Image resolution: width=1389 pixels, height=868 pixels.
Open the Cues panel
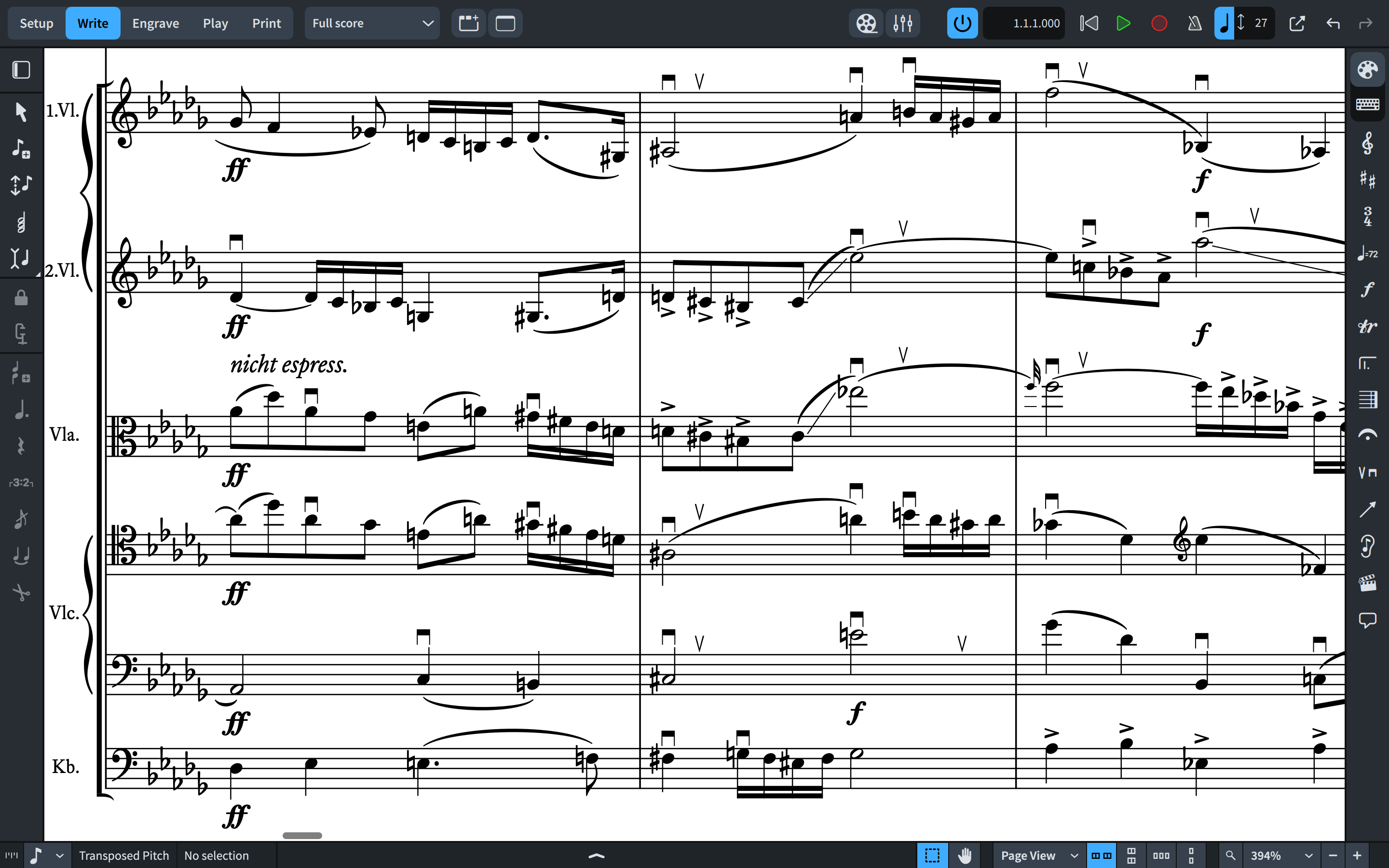[1368, 546]
